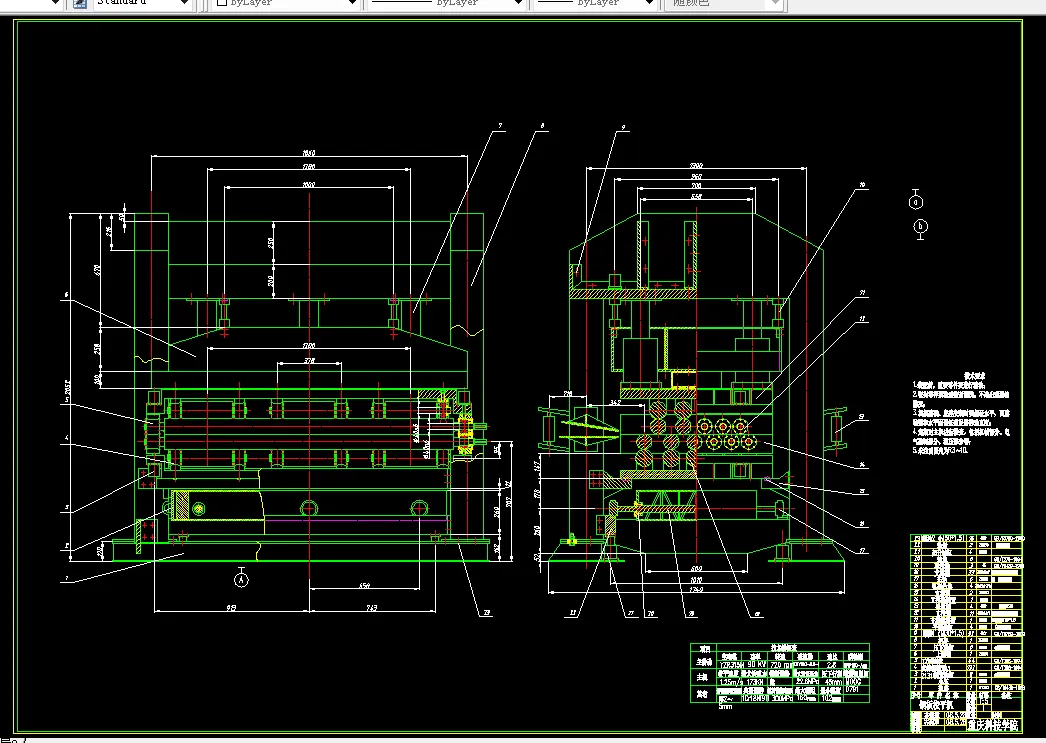This screenshot has width=1046, height=743.
Task: Select the 913 dimension text
Action: coord(231,608)
